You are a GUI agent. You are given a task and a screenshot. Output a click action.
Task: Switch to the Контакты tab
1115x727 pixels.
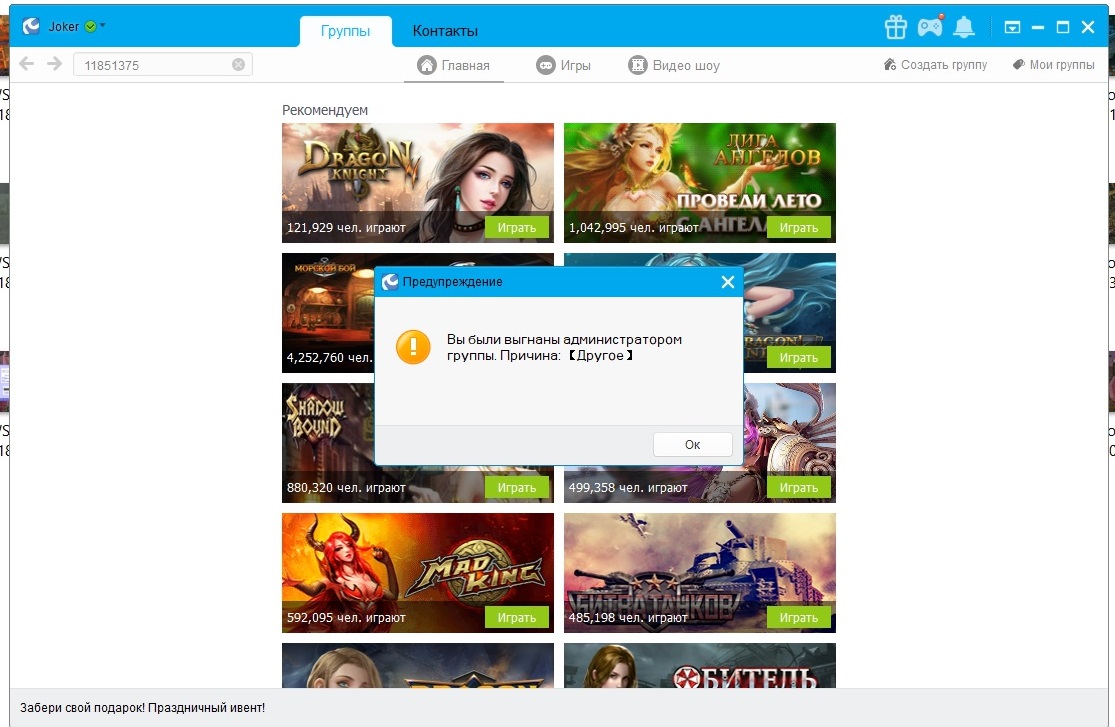tap(445, 31)
